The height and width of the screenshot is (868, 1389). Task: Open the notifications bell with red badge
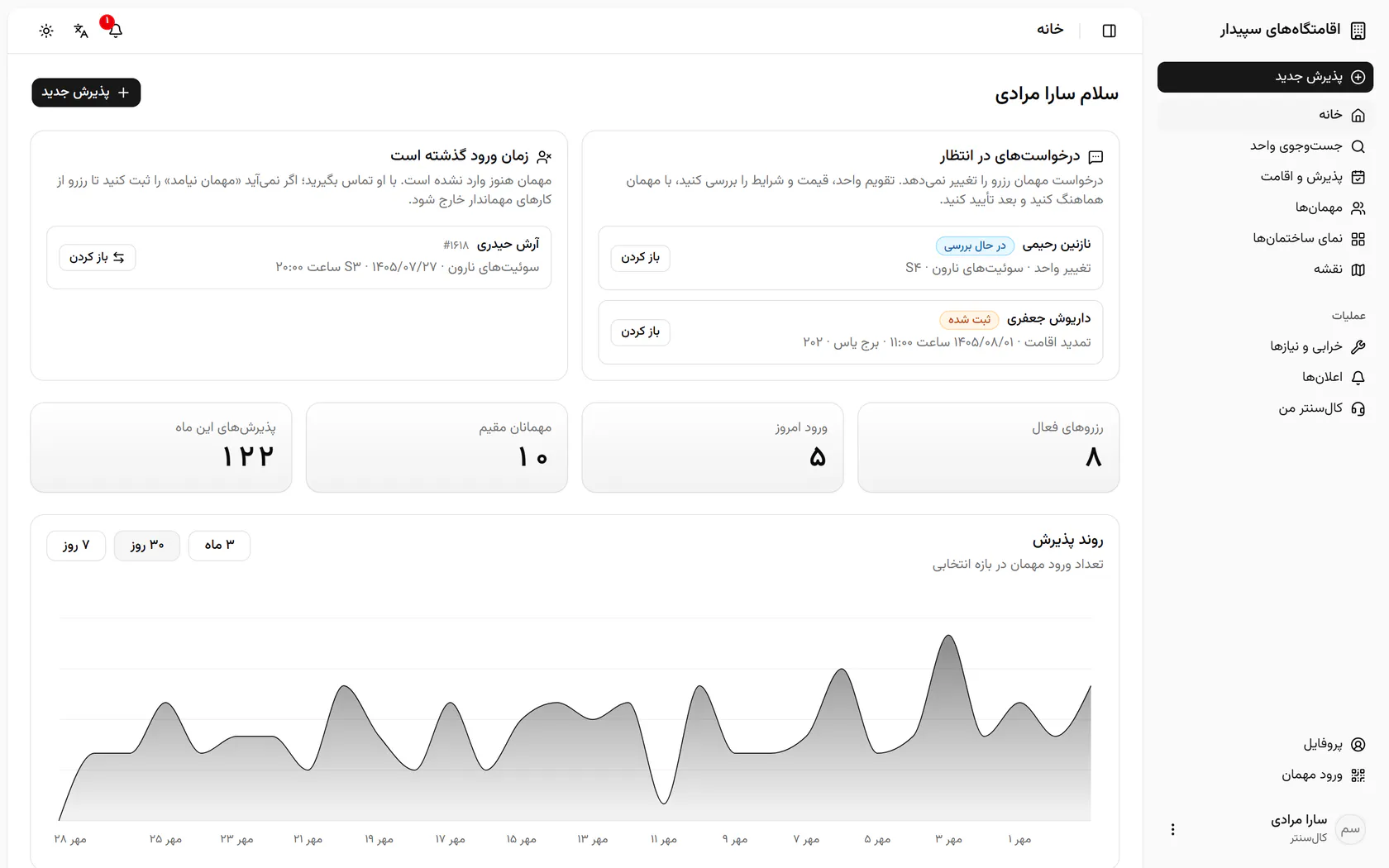tap(115, 31)
